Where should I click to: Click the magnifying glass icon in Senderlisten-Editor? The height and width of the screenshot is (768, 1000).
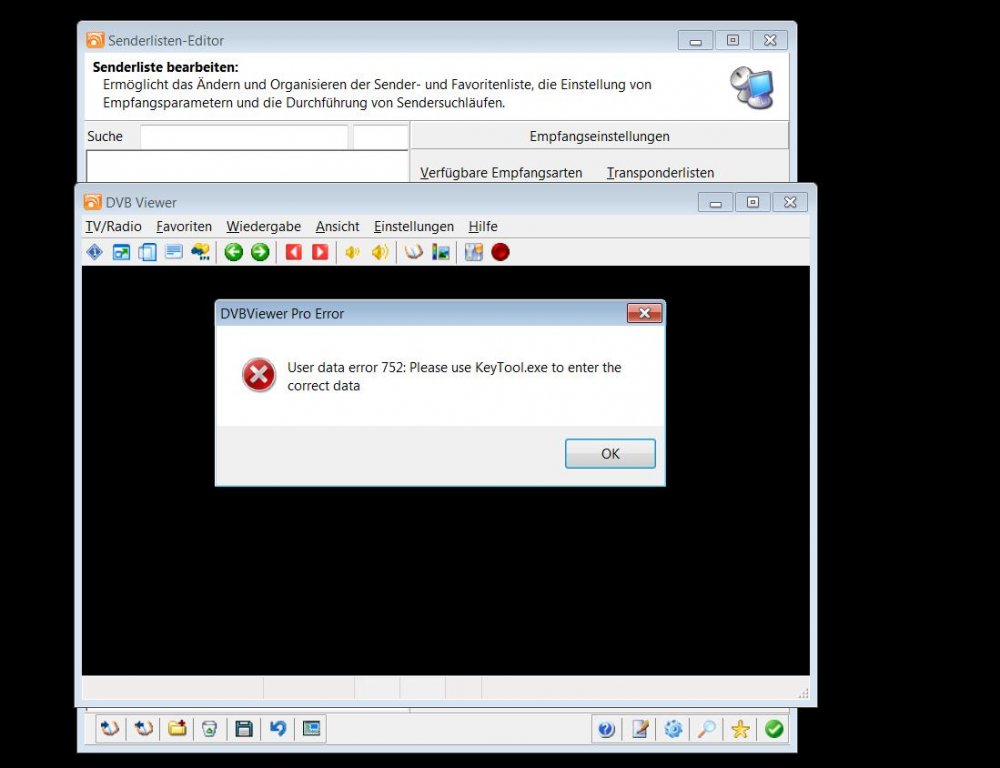click(707, 729)
